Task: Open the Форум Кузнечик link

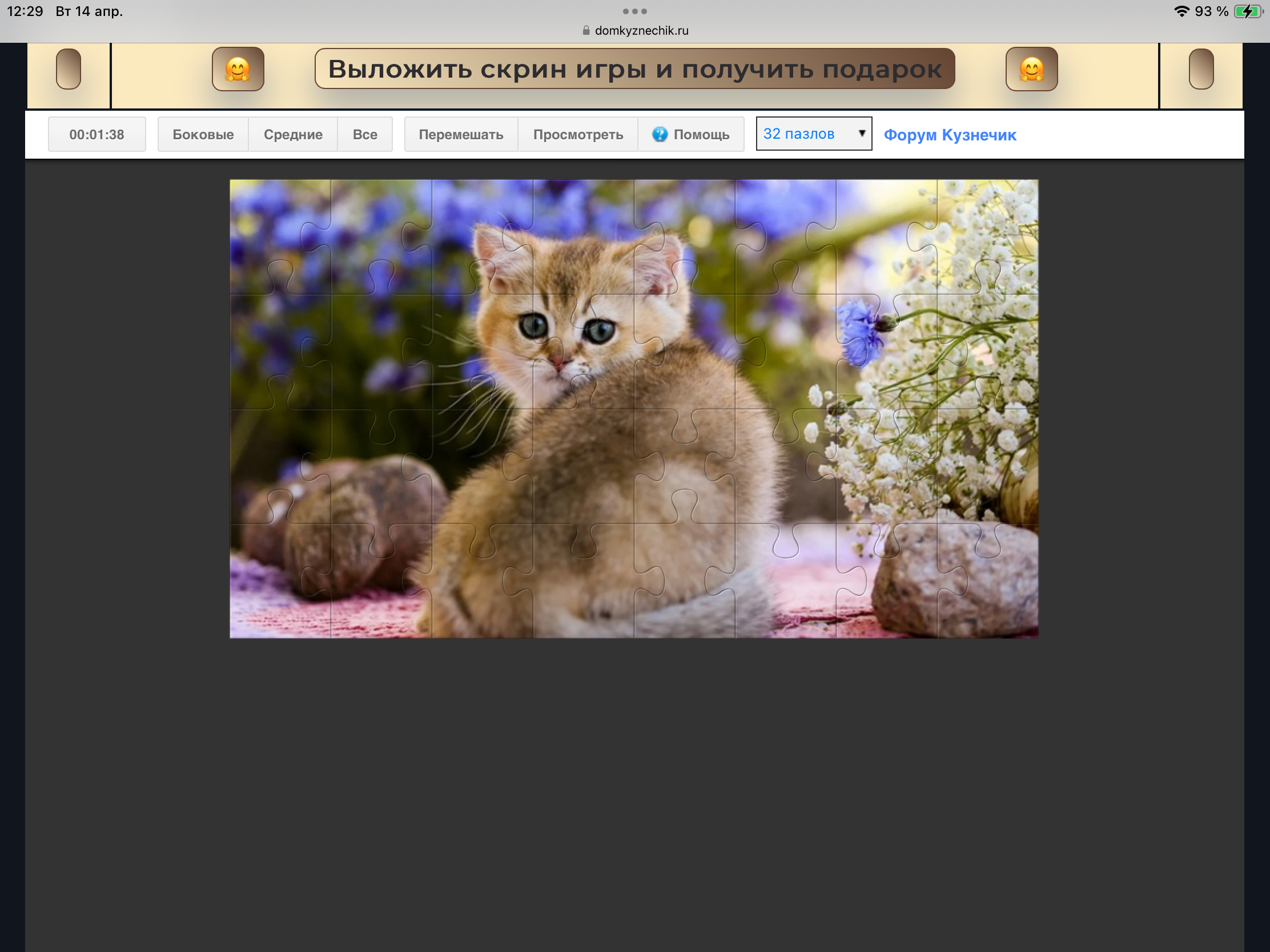Action: (x=950, y=135)
